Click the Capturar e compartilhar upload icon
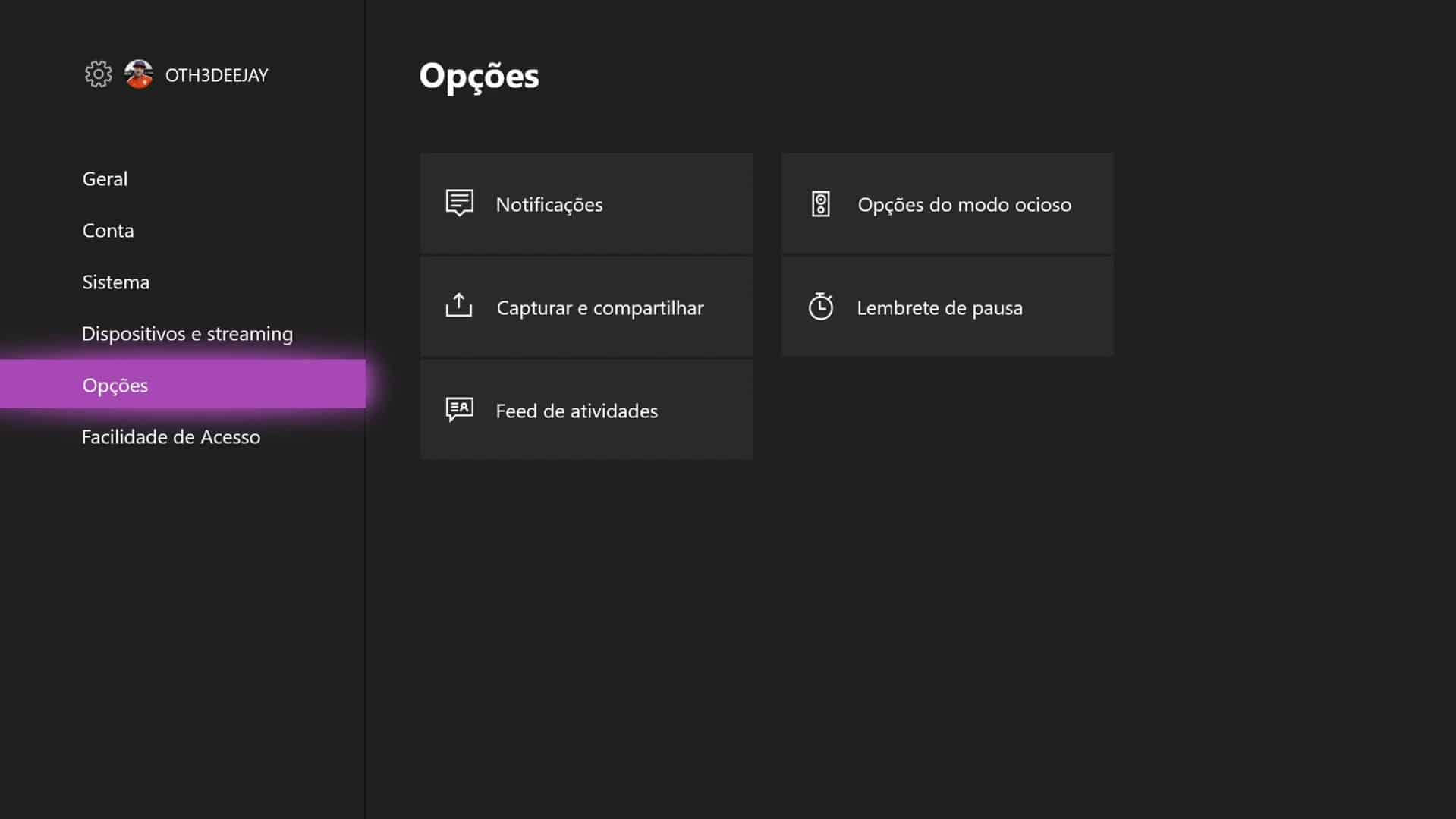Image resolution: width=1456 pixels, height=819 pixels. tap(459, 305)
